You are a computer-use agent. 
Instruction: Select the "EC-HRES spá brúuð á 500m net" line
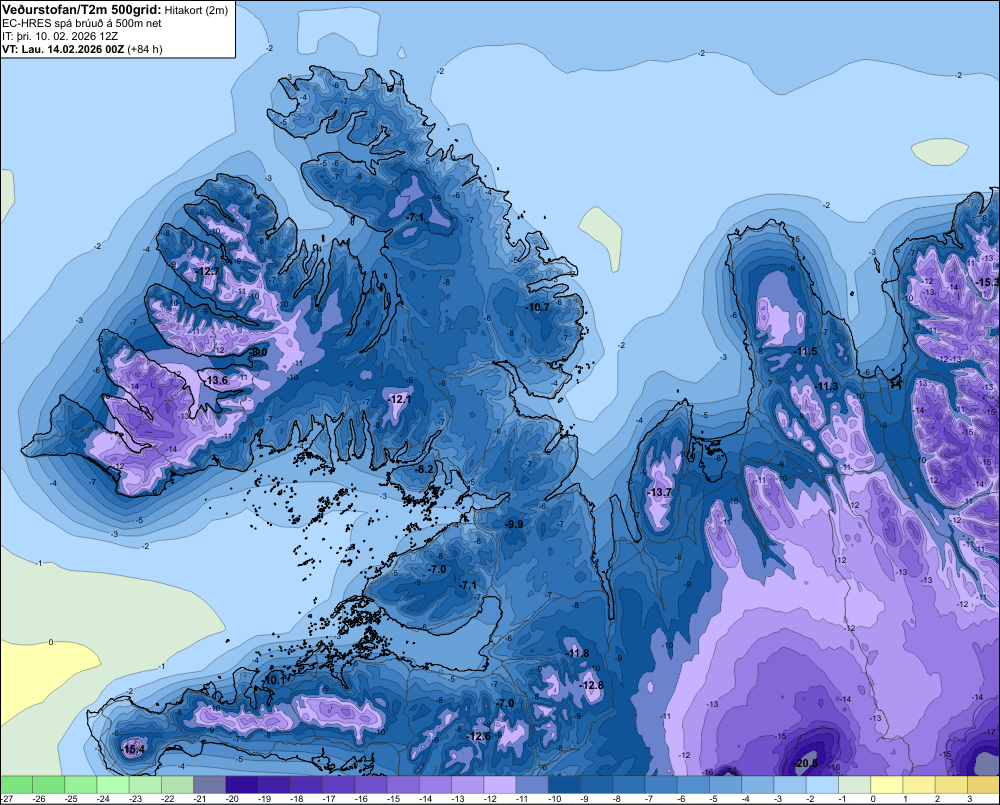[x=82, y=23]
